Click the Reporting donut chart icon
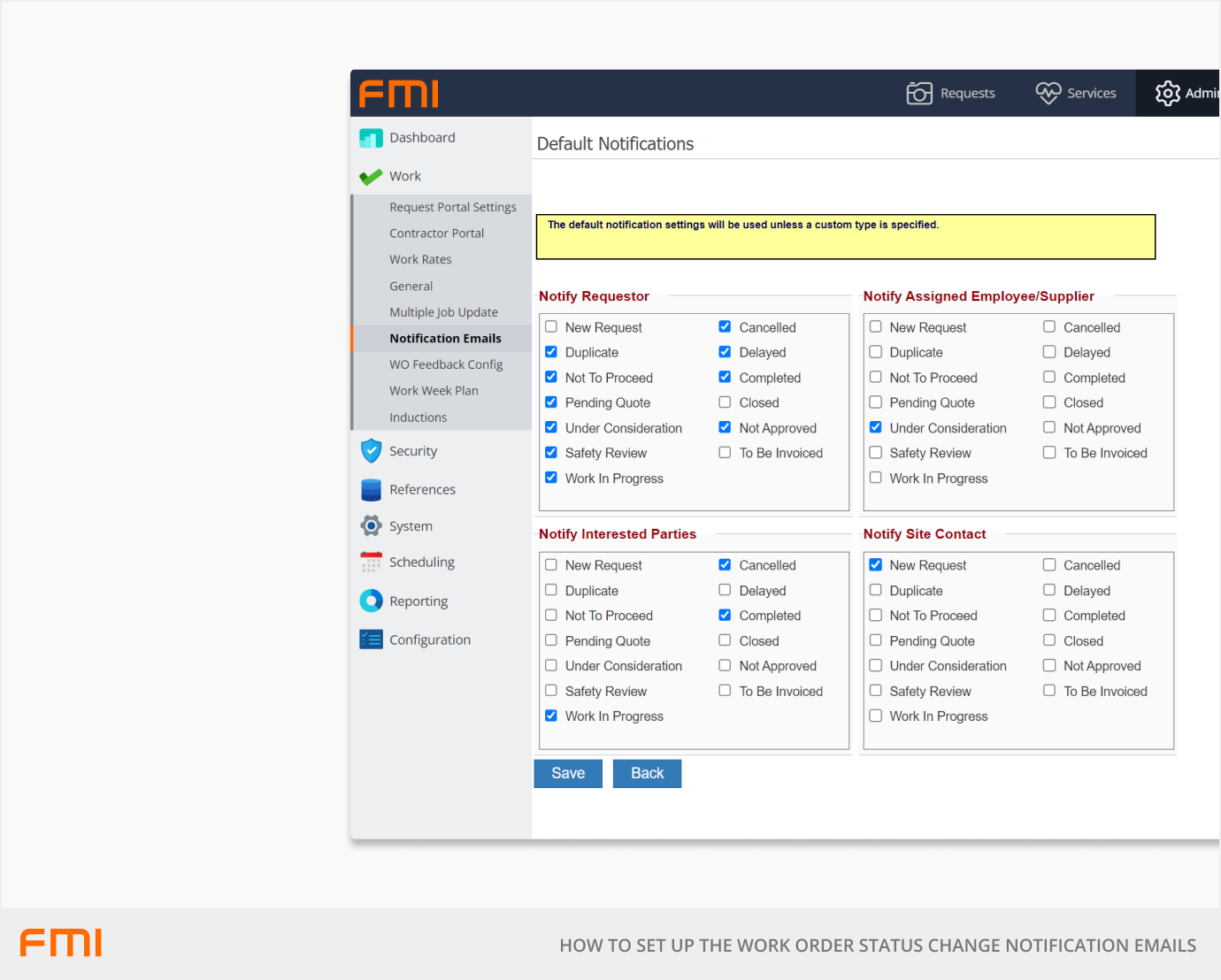This screenshot has height=980, width=1221. [371, 601]
